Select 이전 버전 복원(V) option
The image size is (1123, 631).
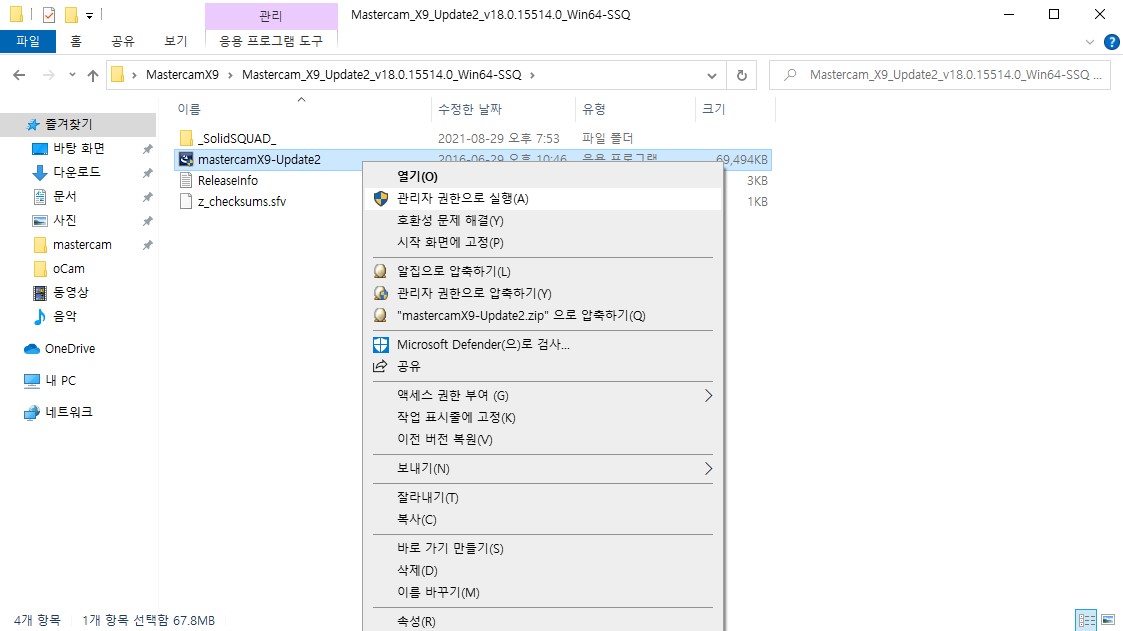543,439
